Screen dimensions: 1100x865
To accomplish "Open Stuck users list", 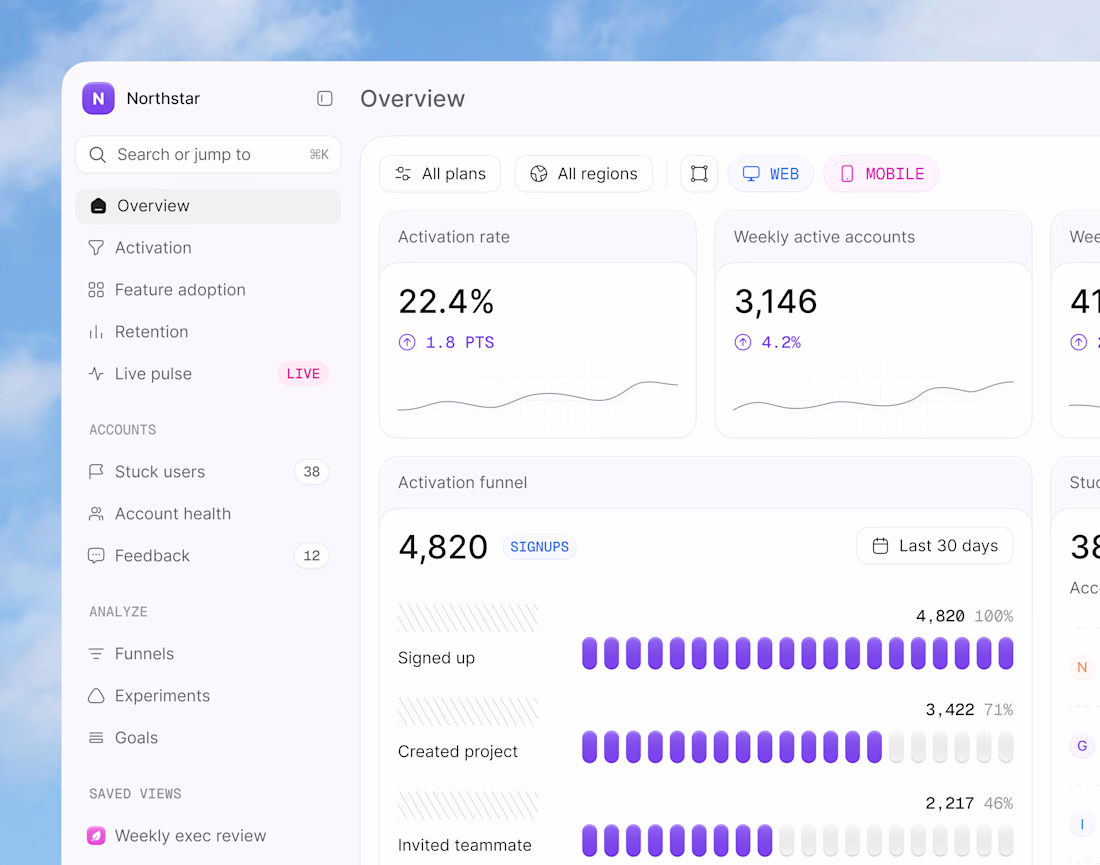I will pyautogui.click(x=208, y=471).
